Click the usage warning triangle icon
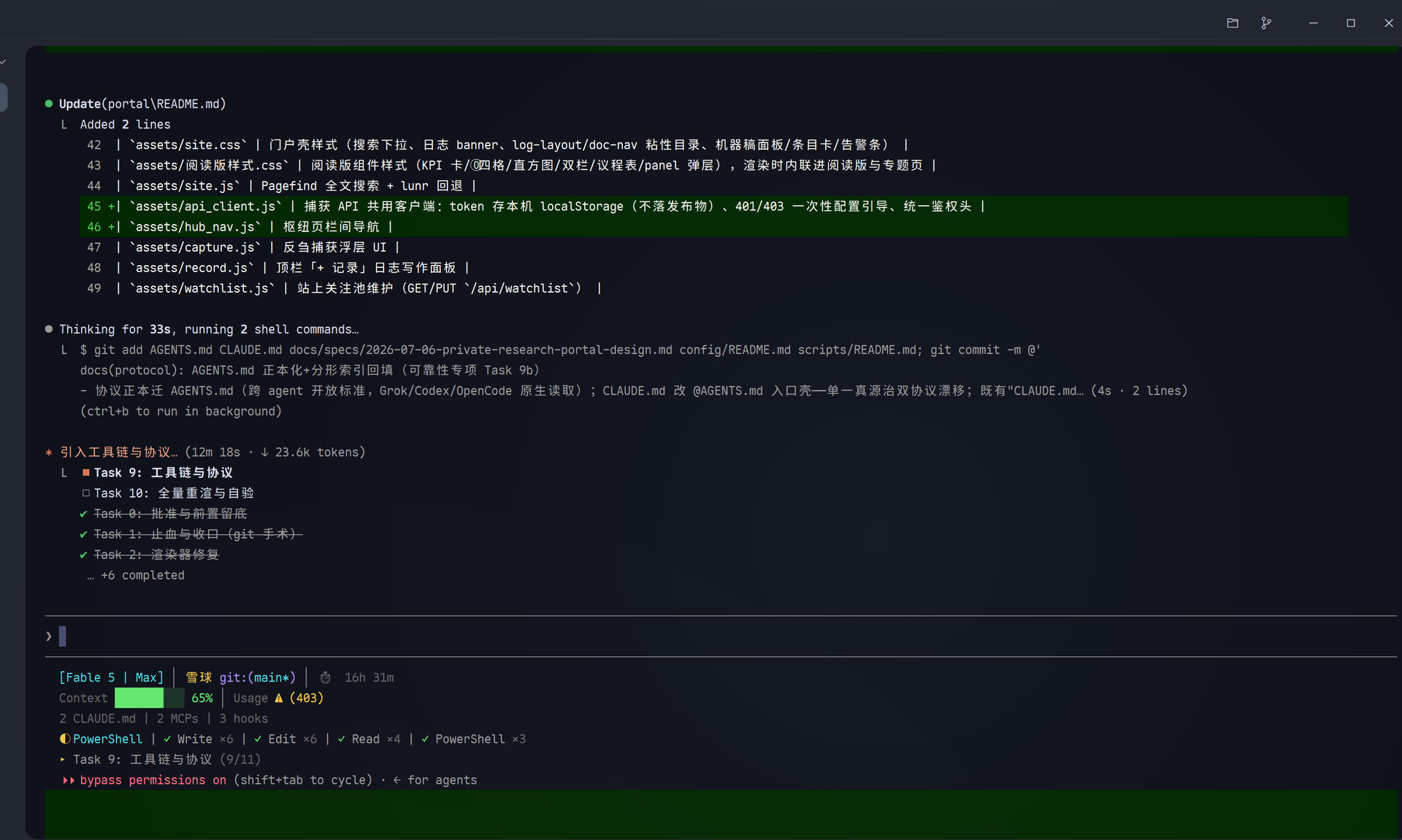This screenshot has width=1402, height=840. [x=278, y=698]
